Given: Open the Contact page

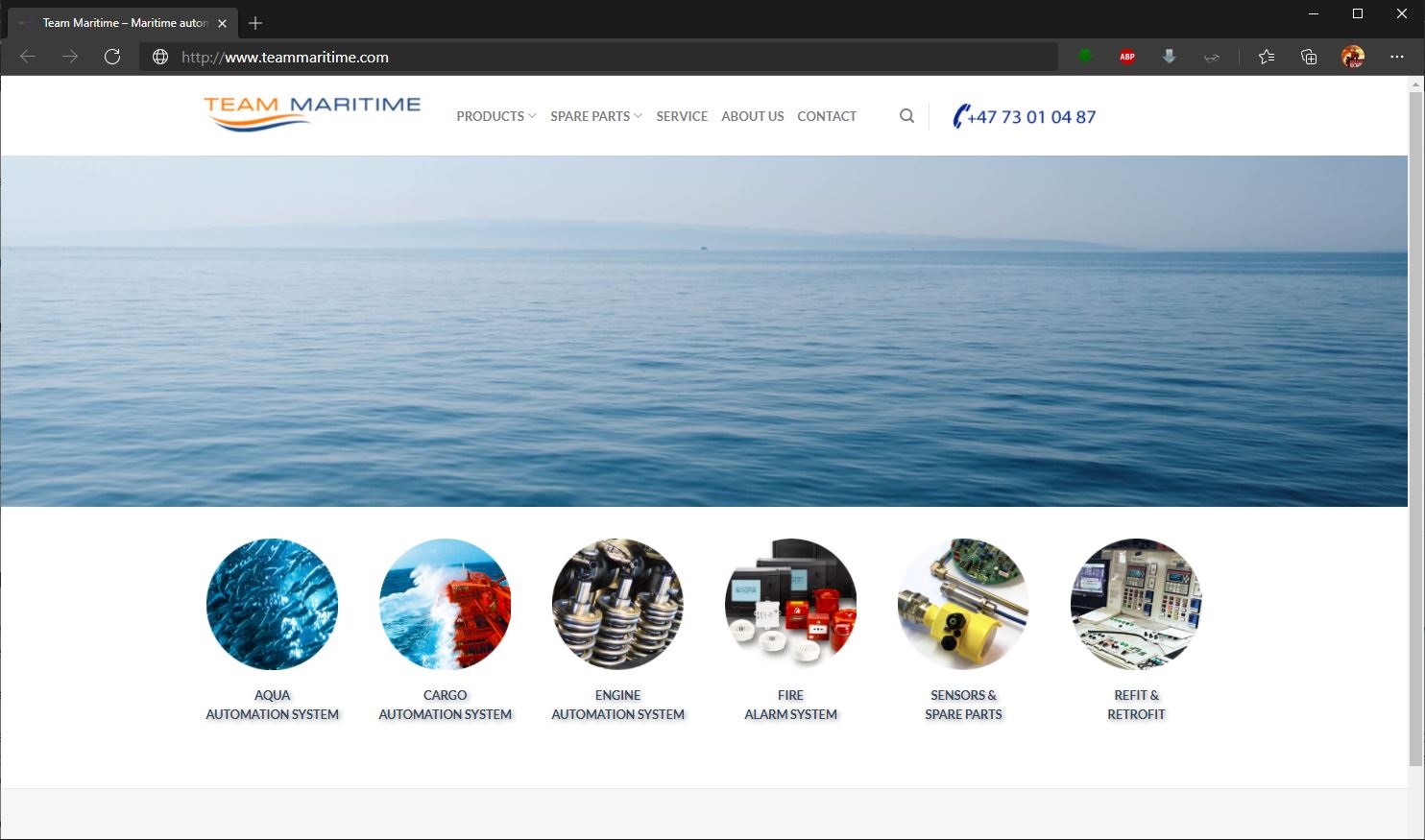Looking at the screenshot, I should pos(827,116).
